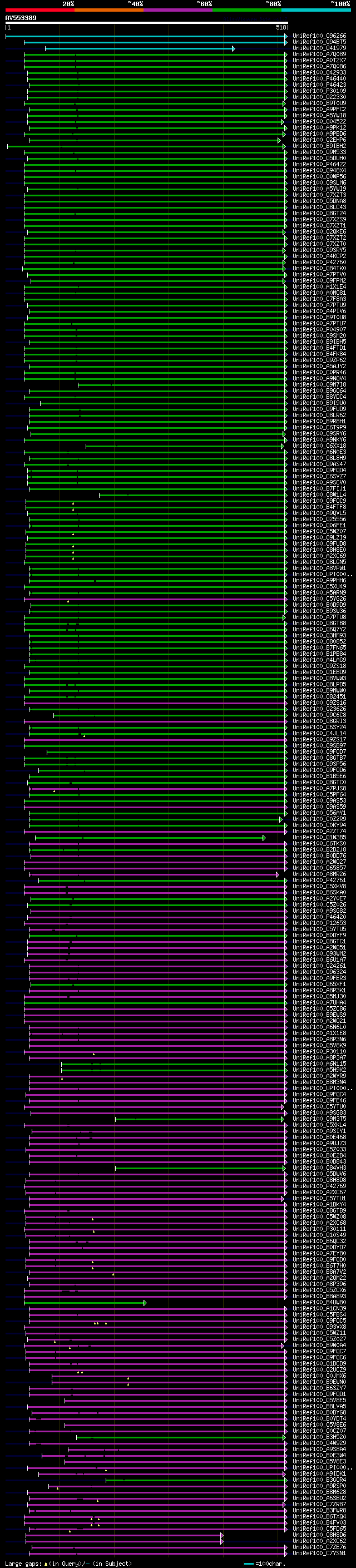
Task: Select hit label UniRef100_P42761
Action: pos(319,880)
